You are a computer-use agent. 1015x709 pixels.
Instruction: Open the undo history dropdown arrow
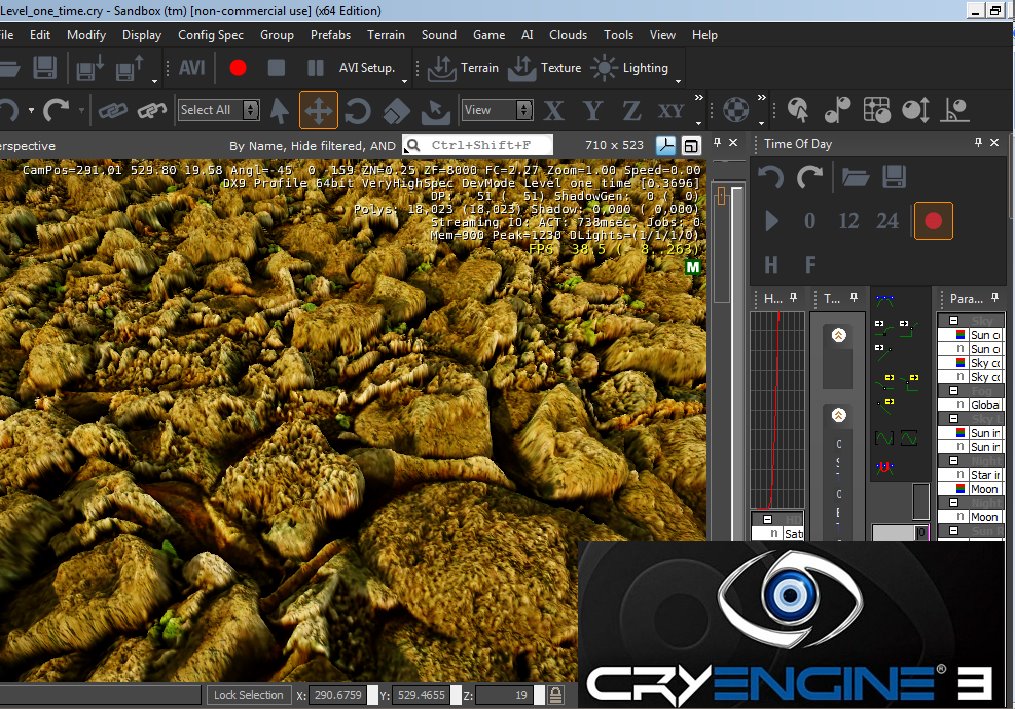[31, 111]
